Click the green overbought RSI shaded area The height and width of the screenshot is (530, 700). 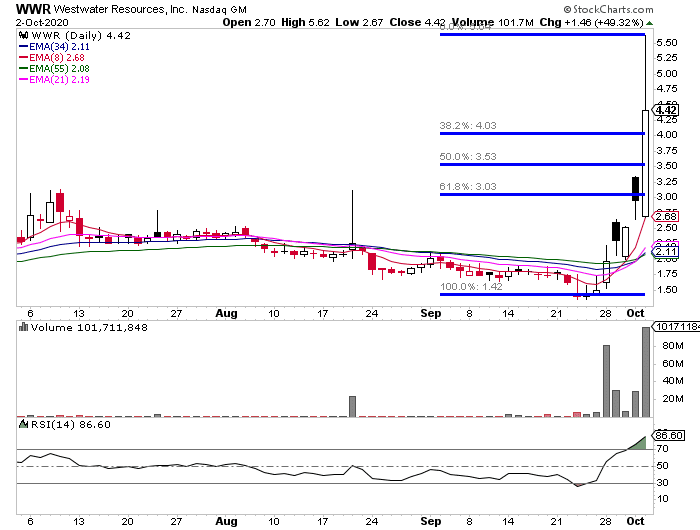tap(640, 445)
